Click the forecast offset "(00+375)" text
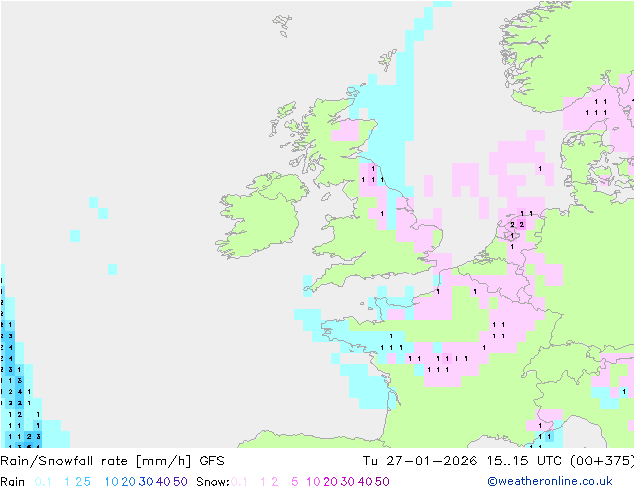 [x=602, y=461]
